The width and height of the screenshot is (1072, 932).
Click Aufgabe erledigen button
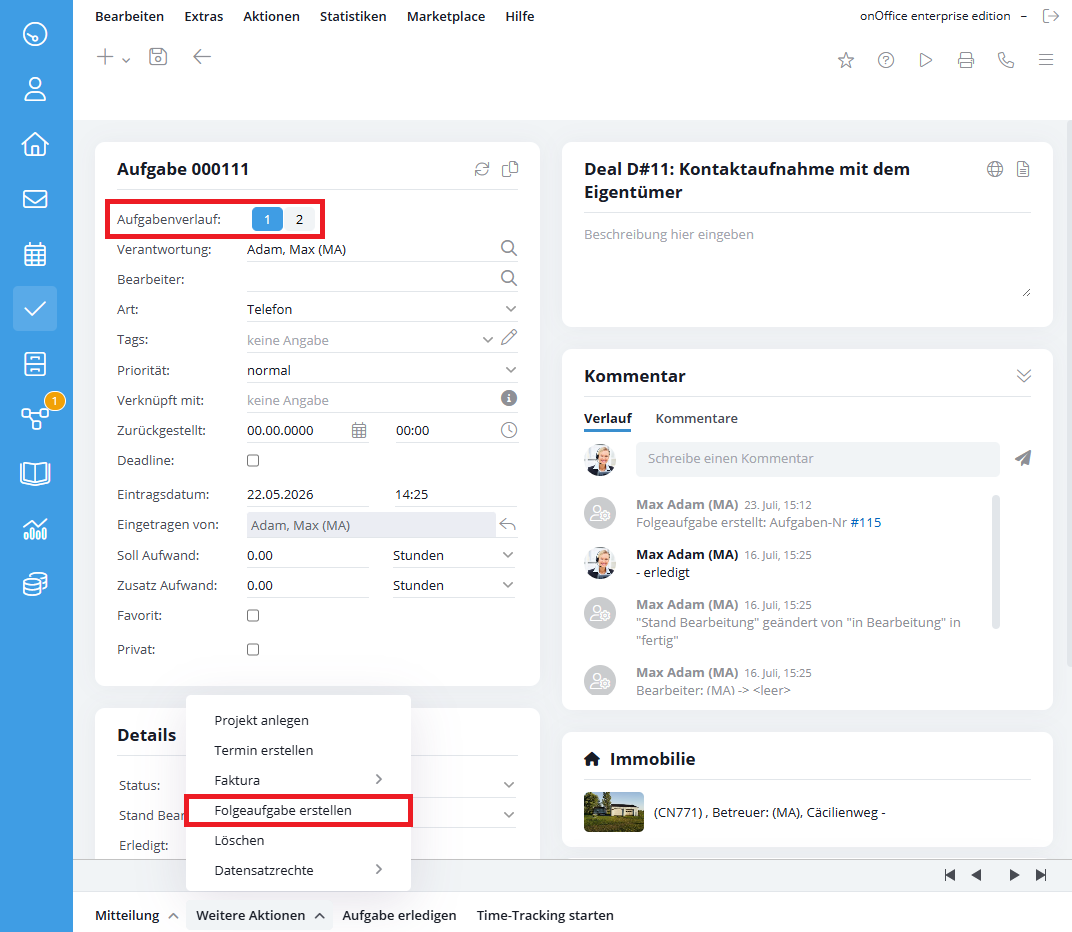pos(399,916)
